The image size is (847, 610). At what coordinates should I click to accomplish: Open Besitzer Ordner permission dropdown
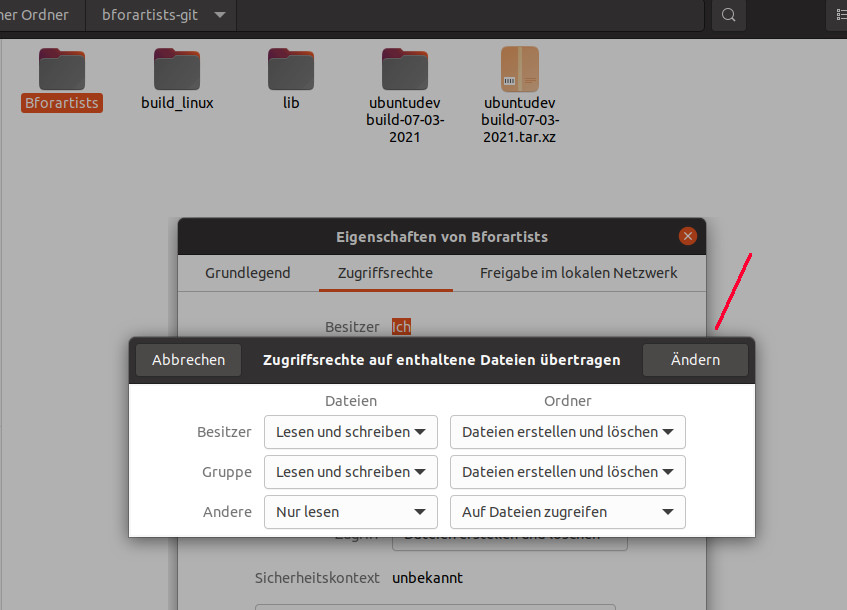click(x=567, y=432)
